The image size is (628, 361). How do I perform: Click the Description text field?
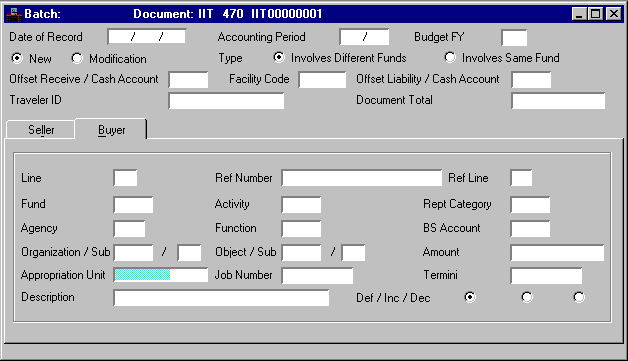click(221, 298)
